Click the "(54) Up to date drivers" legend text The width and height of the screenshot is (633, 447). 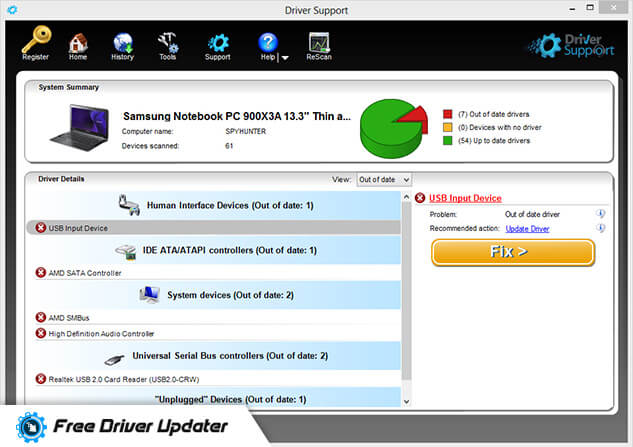click(x=494, y=141)
